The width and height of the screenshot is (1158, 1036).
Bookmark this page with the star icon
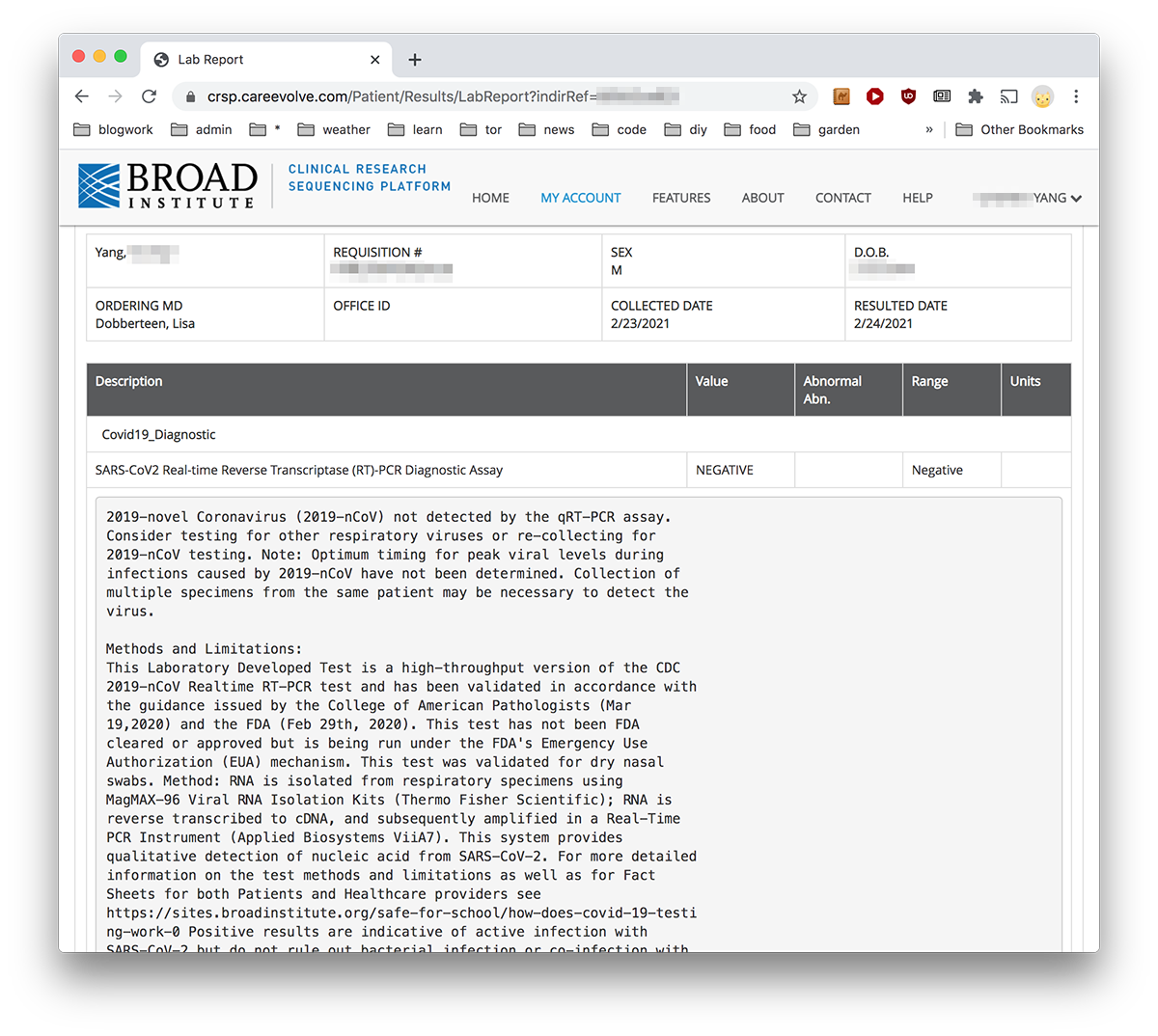pos(799,96)
